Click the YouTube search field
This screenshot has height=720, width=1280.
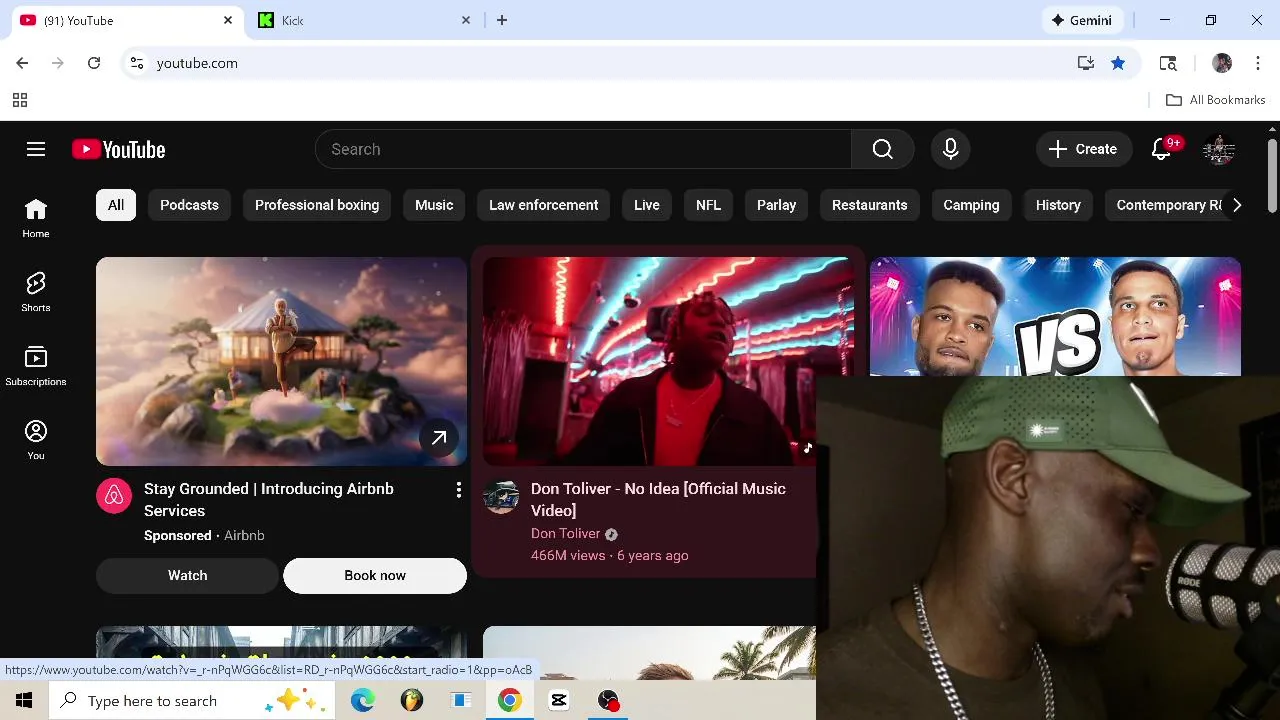583,149
